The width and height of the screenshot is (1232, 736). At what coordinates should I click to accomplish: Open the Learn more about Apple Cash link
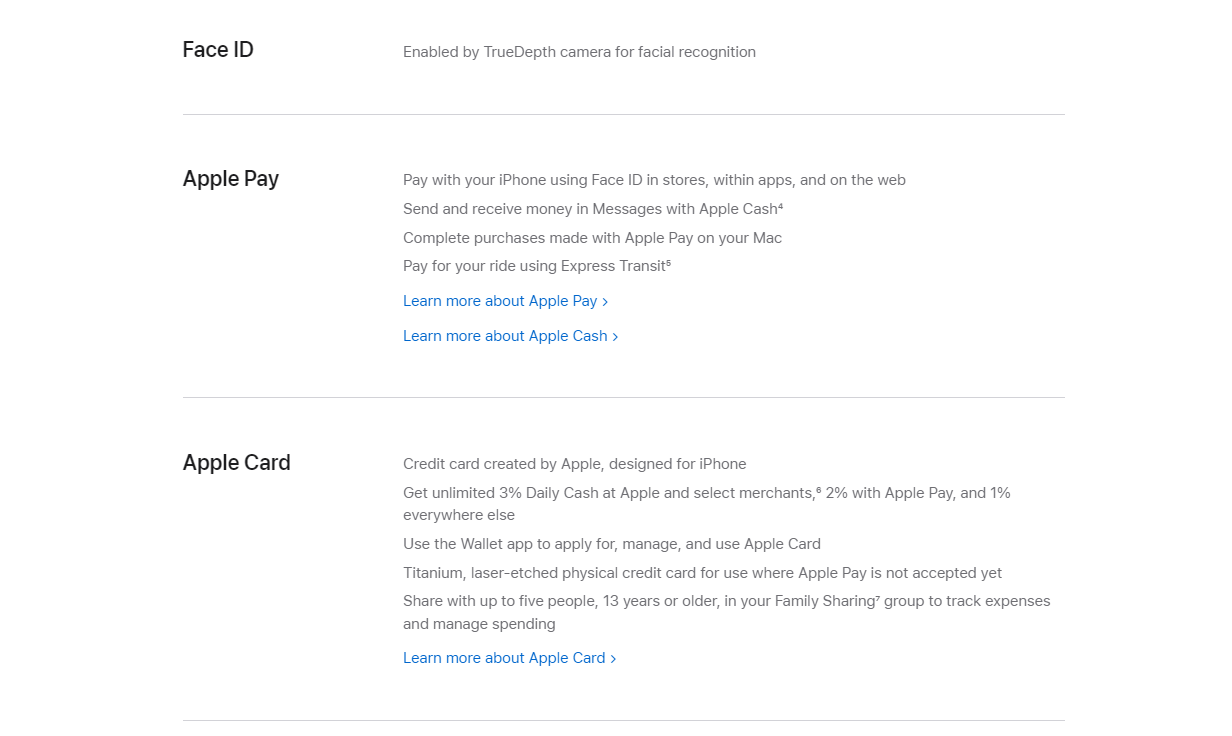pyautogui.click(x=510, y=336)
